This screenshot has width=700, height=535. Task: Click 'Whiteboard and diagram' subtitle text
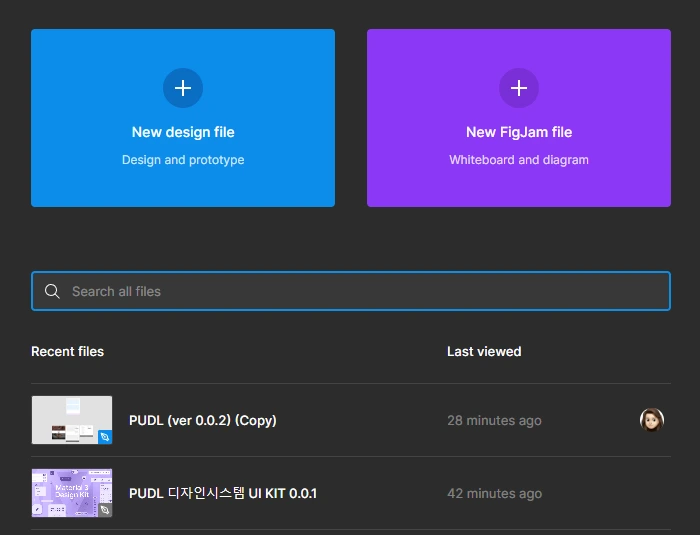pos(519,160)
